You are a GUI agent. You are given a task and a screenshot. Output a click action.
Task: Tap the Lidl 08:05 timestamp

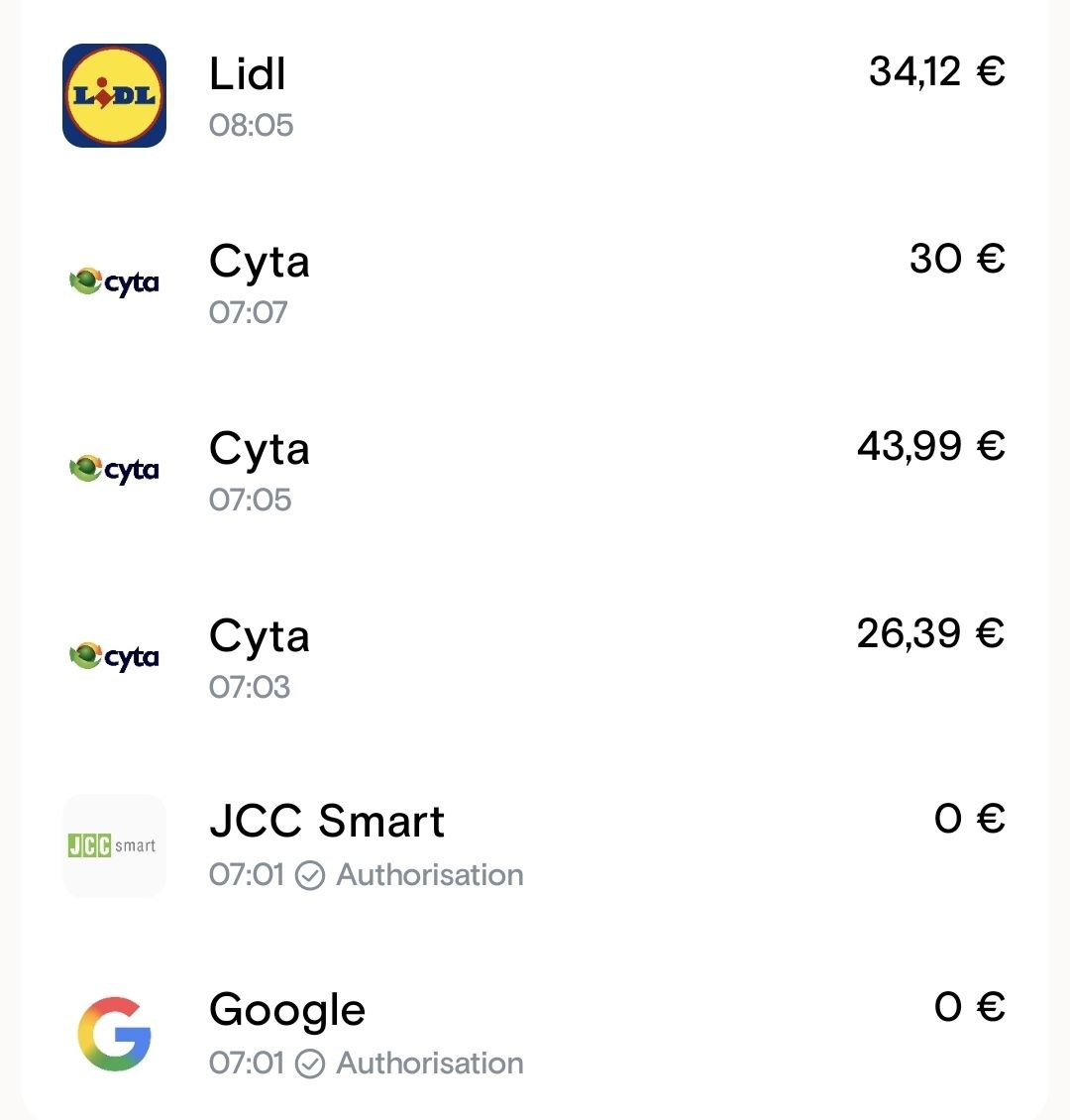point(252,126)
